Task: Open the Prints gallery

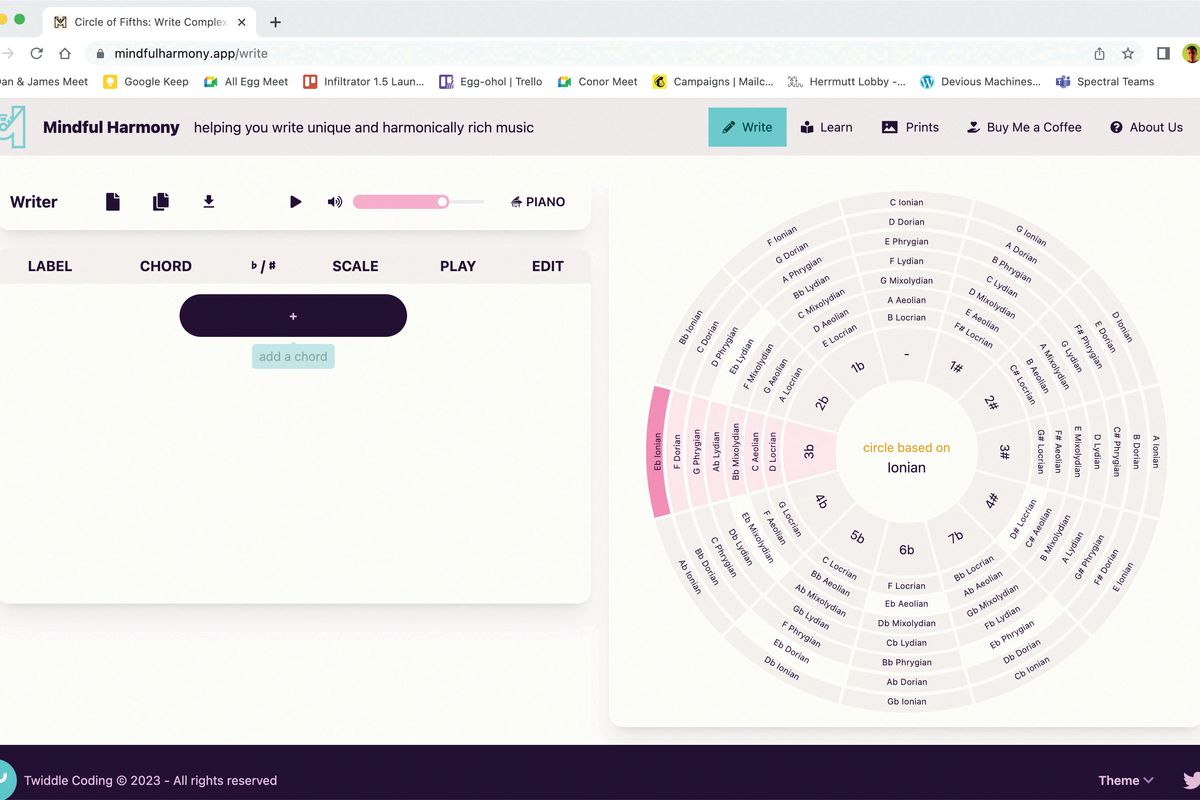Action: pos(909,127)
